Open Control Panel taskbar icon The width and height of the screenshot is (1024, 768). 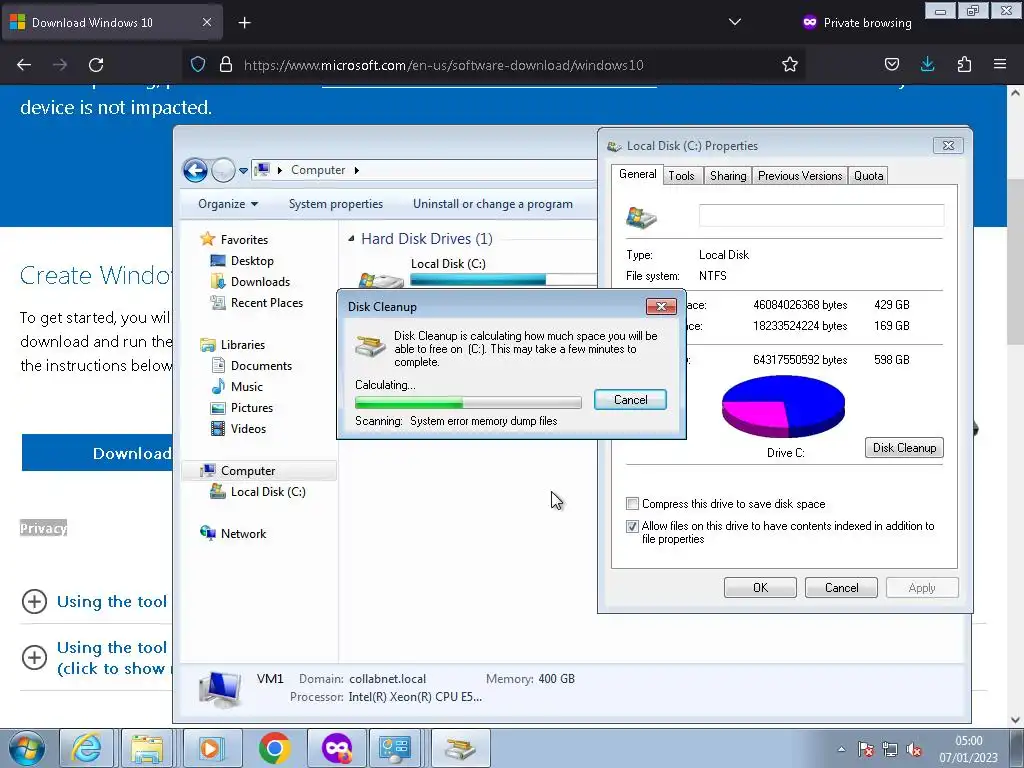click(x=395, y=748)
